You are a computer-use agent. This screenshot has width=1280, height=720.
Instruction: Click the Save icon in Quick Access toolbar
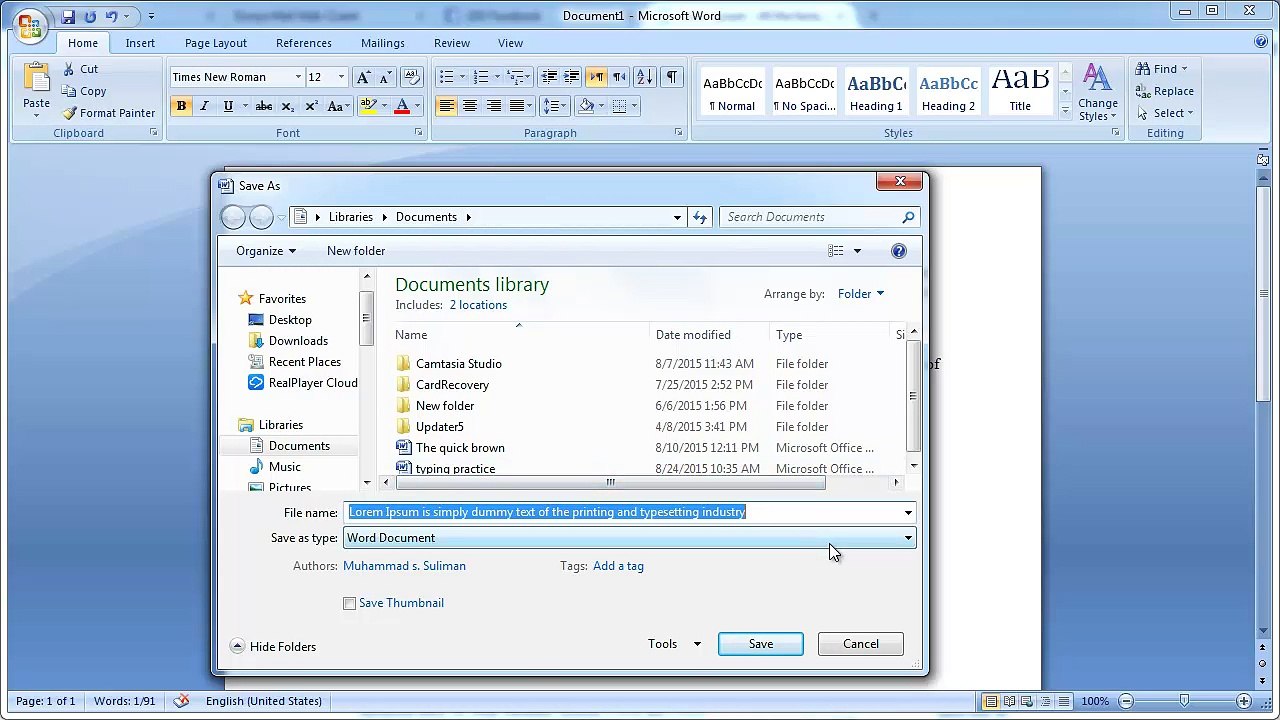click(x=68, y=16)
